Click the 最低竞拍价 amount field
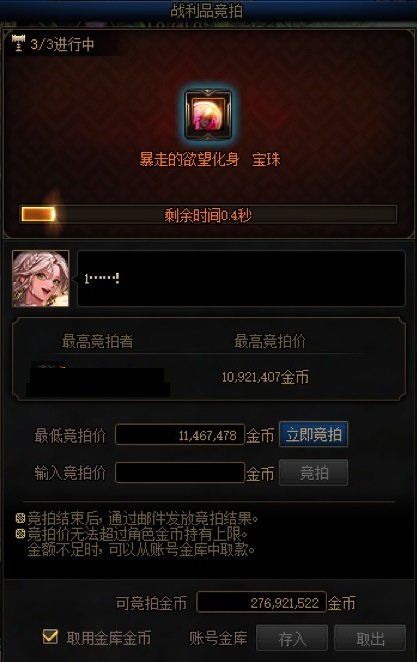This screenshot has width=417, height=662. [x=180, y=435]
